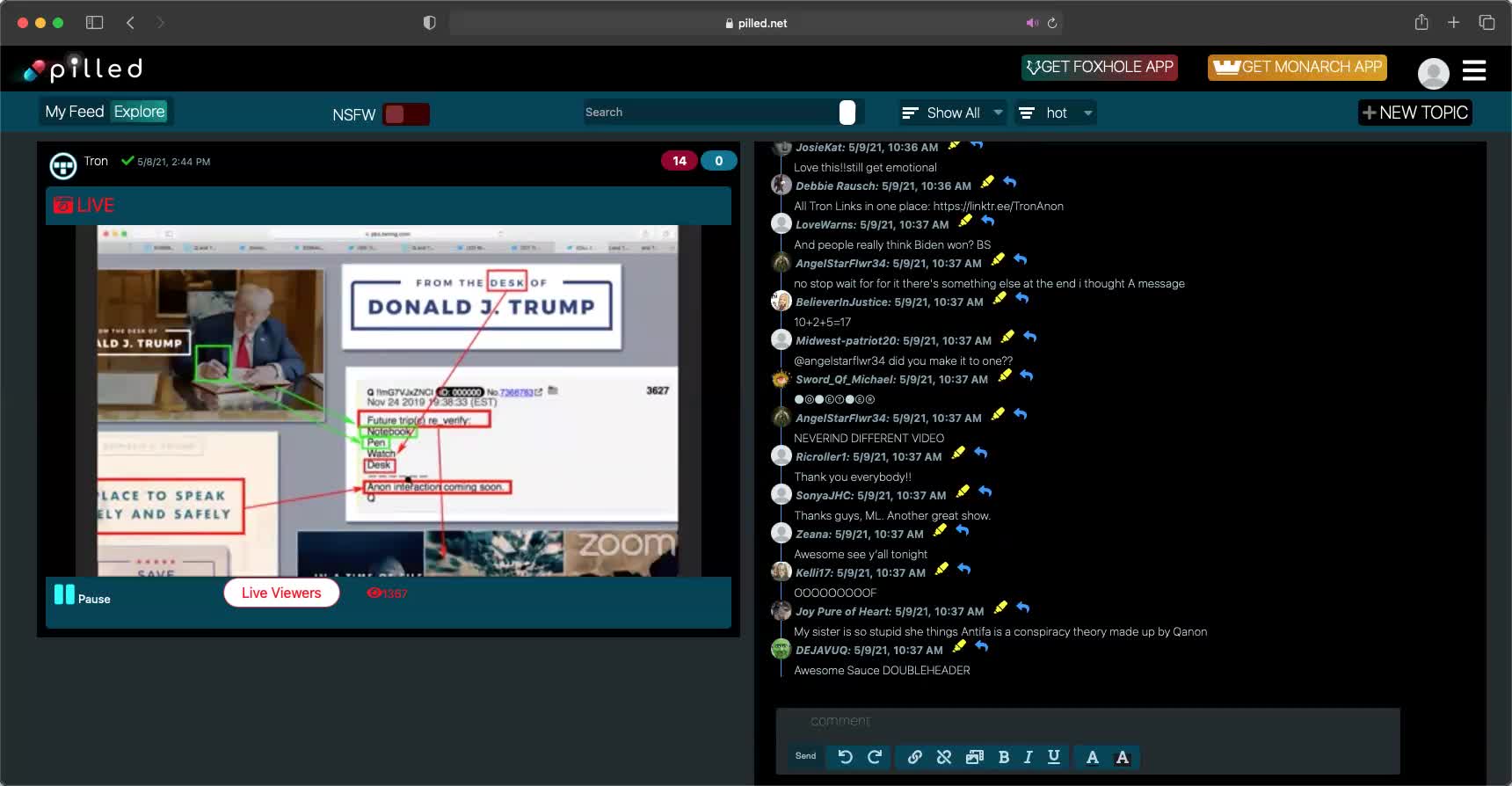Reply to Debbie Rausch's comment
This screenshot has height=786, width=1512.
coord(1010,182)
